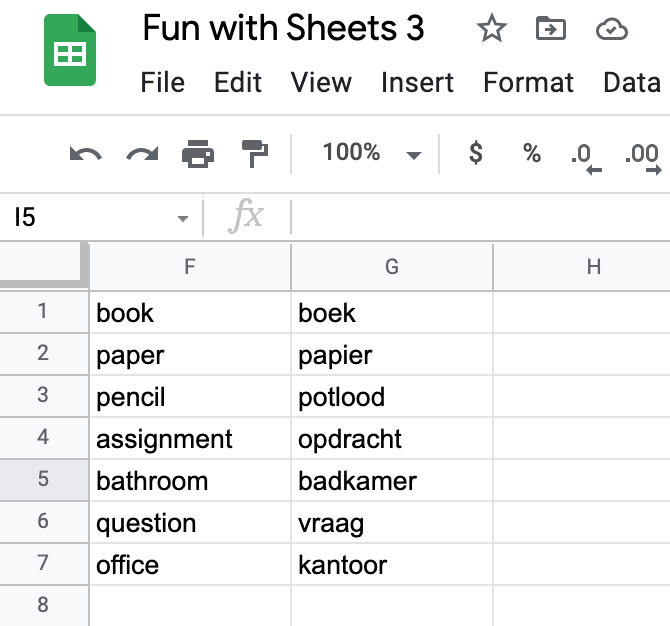Expand the name box dropdown arrow

point(182,218)
